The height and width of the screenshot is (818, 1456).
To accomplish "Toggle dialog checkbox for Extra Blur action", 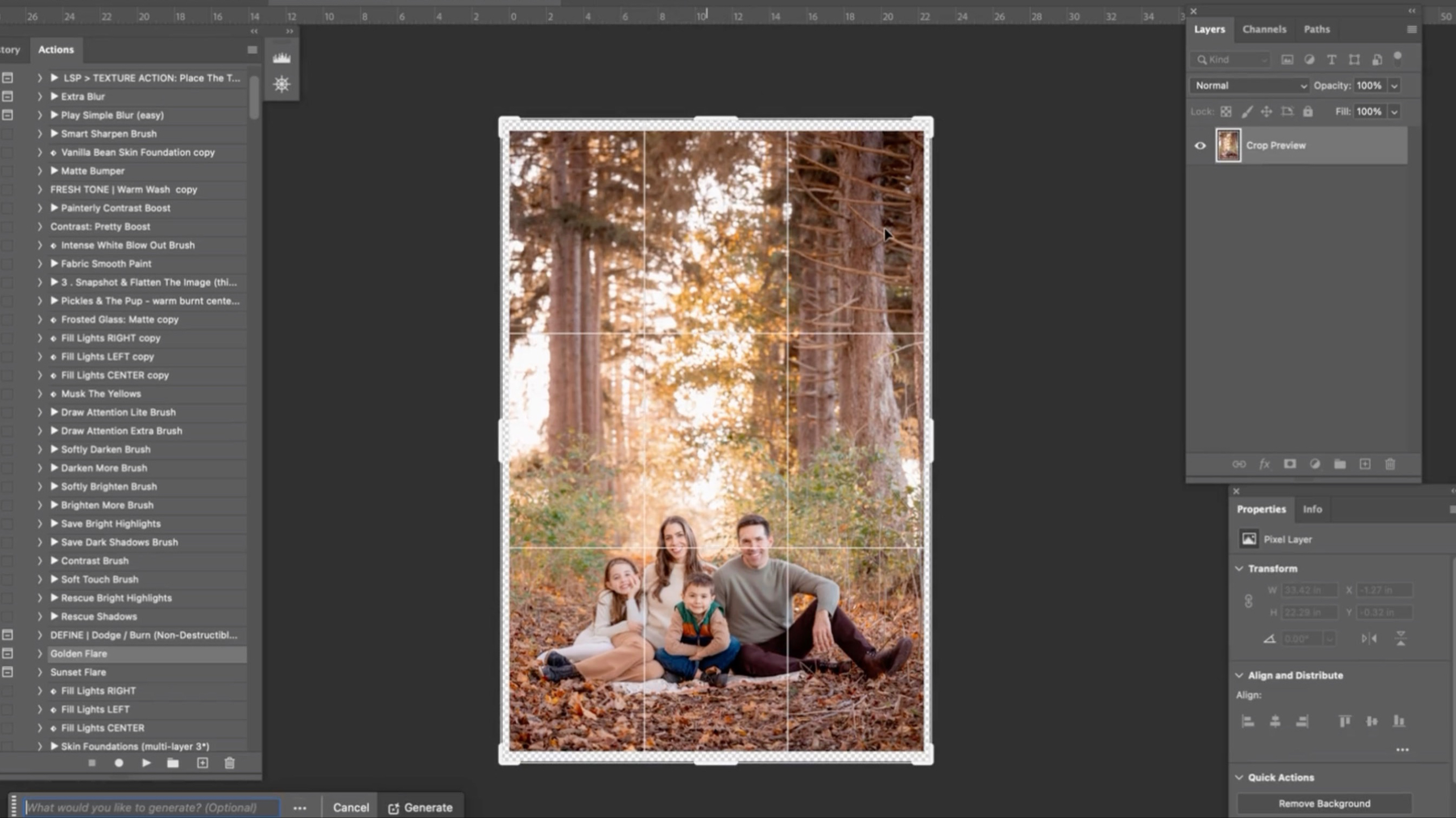I will 8,97.
